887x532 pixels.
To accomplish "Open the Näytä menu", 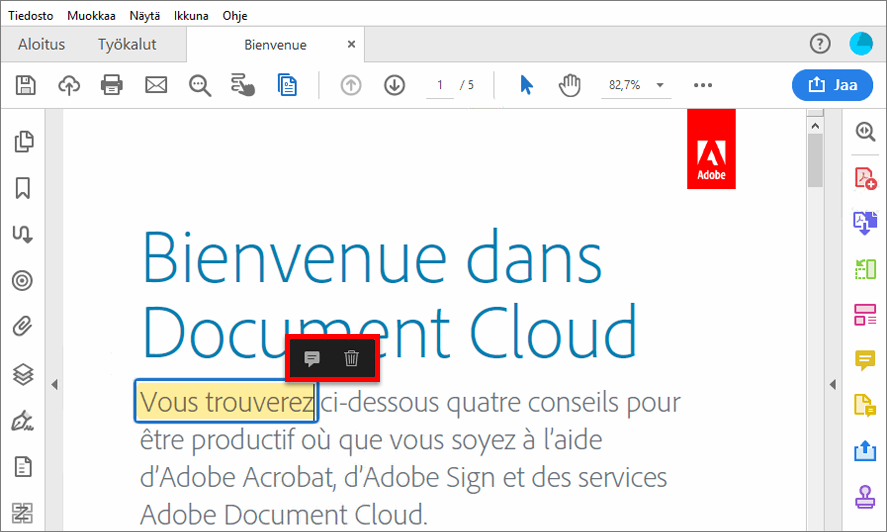I will click(x=145, y=16).
